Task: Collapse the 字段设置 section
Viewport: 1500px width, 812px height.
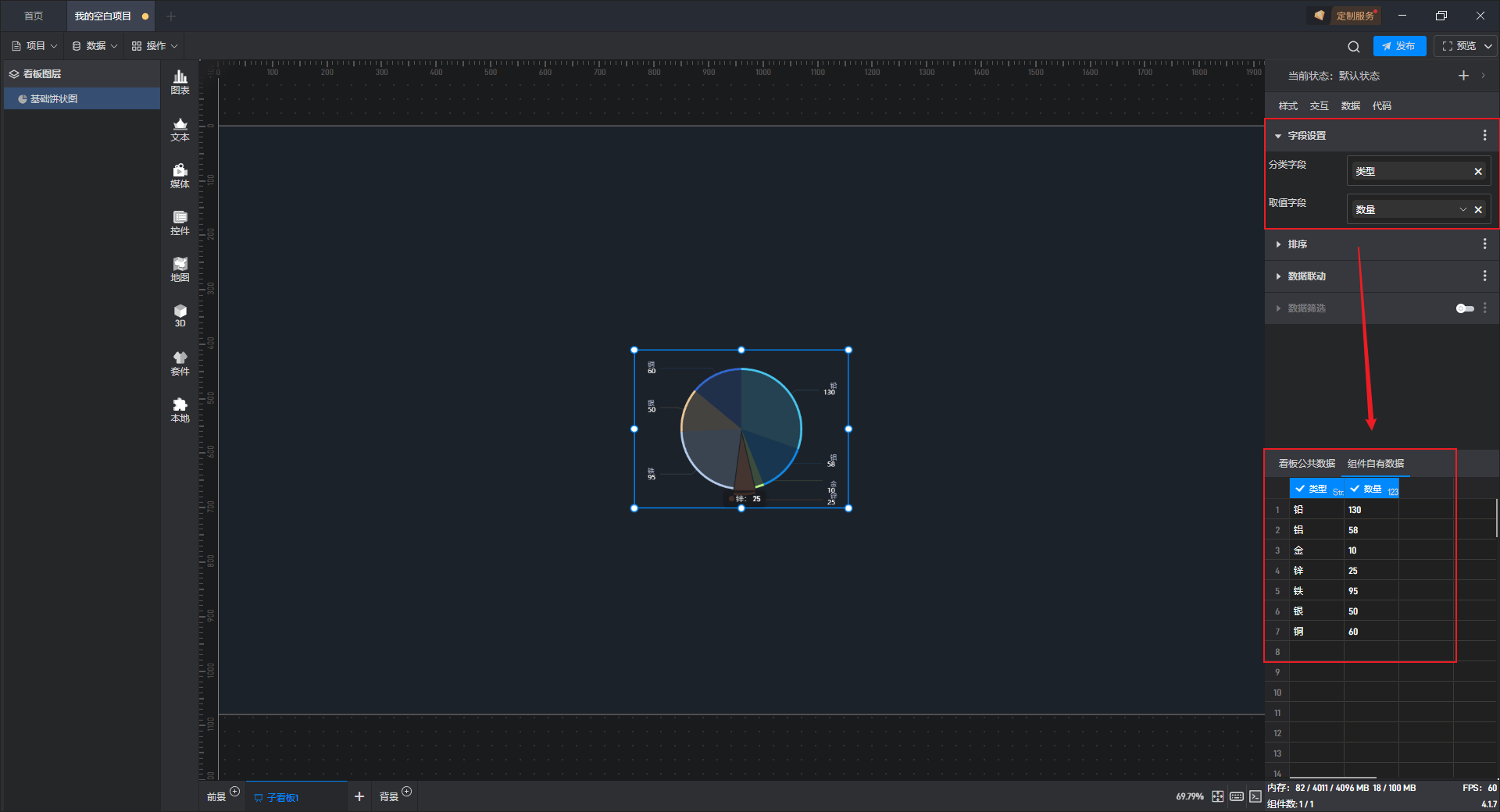Action: (1278, 136)
